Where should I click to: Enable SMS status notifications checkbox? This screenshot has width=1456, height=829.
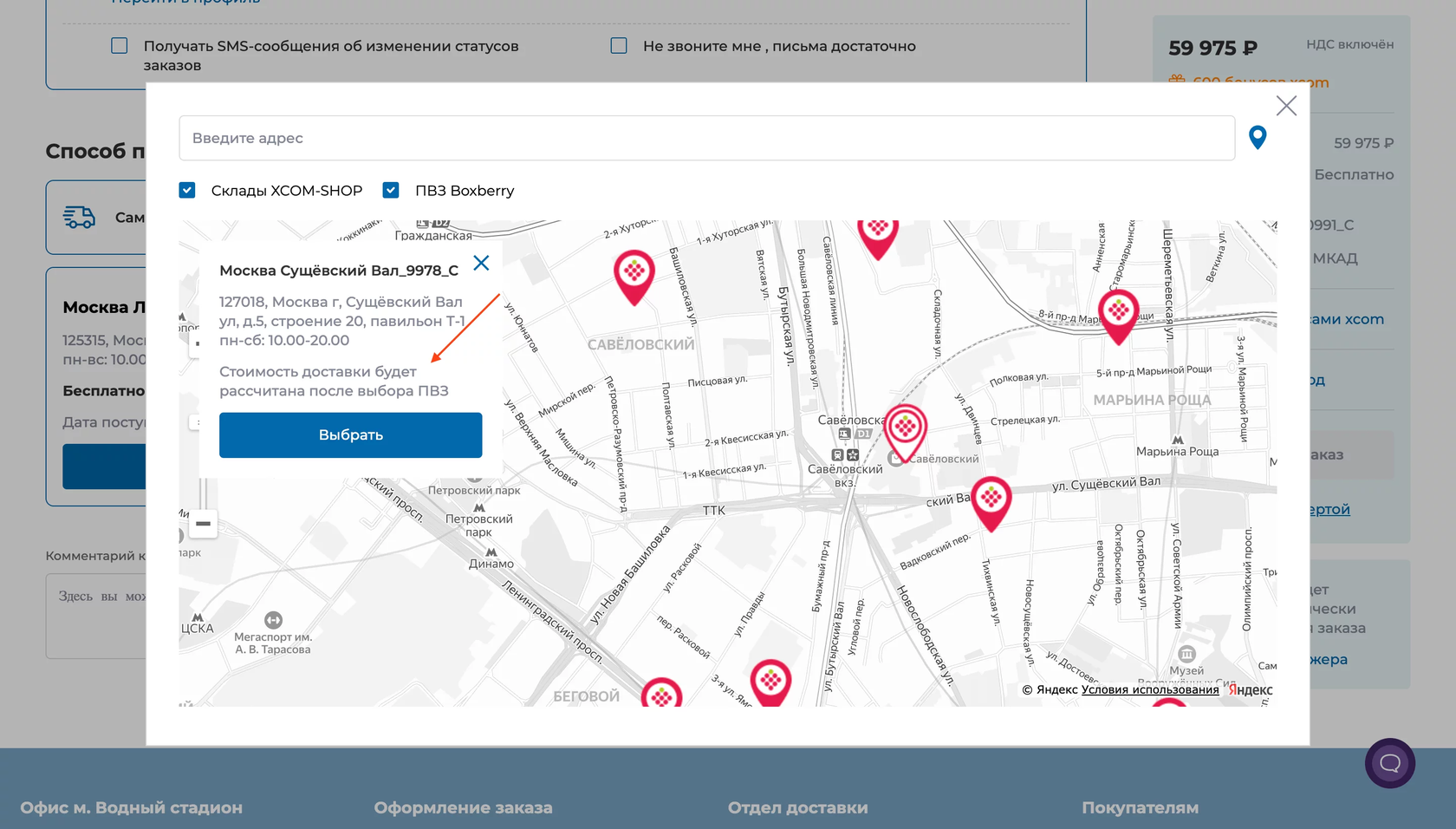(120, 46)
